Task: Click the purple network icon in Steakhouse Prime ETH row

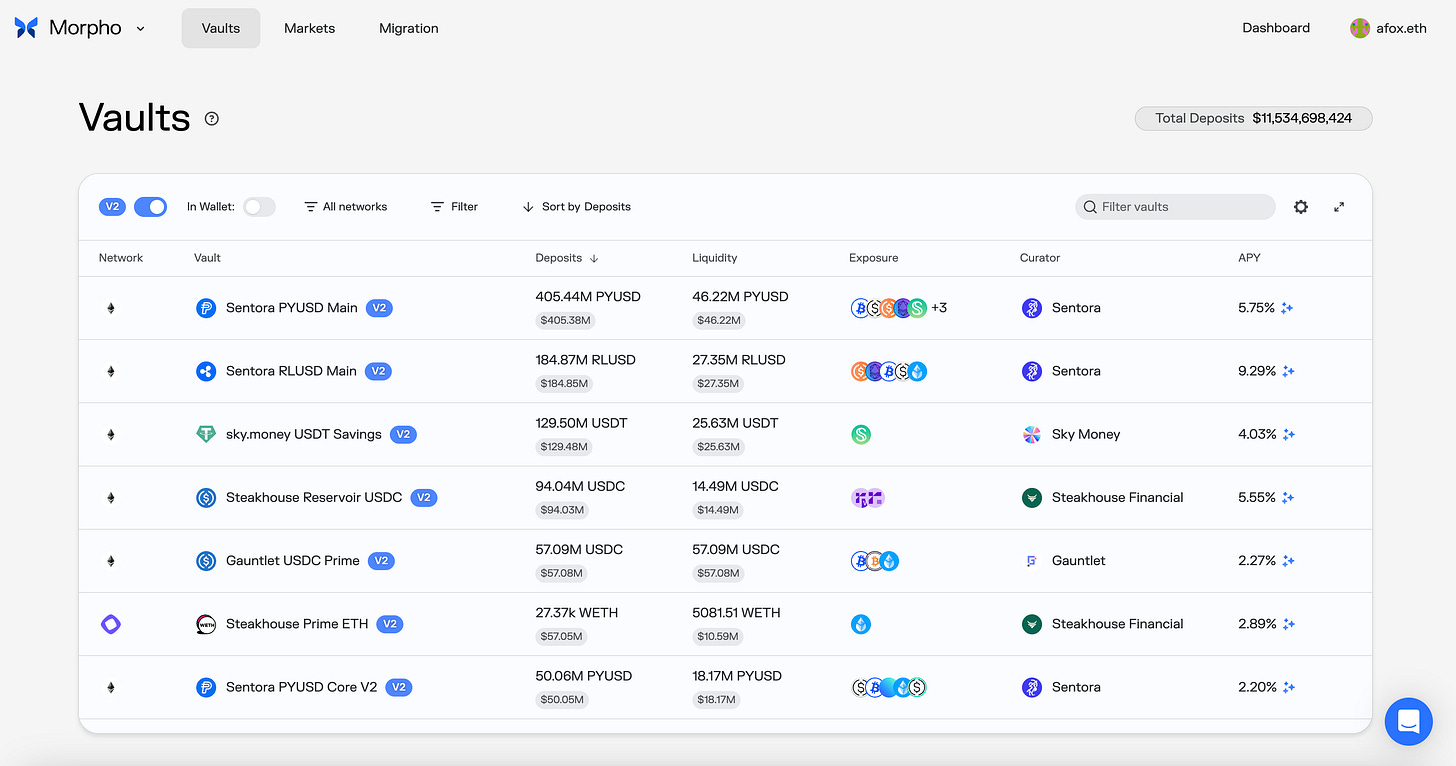Action: pos(111,624)
